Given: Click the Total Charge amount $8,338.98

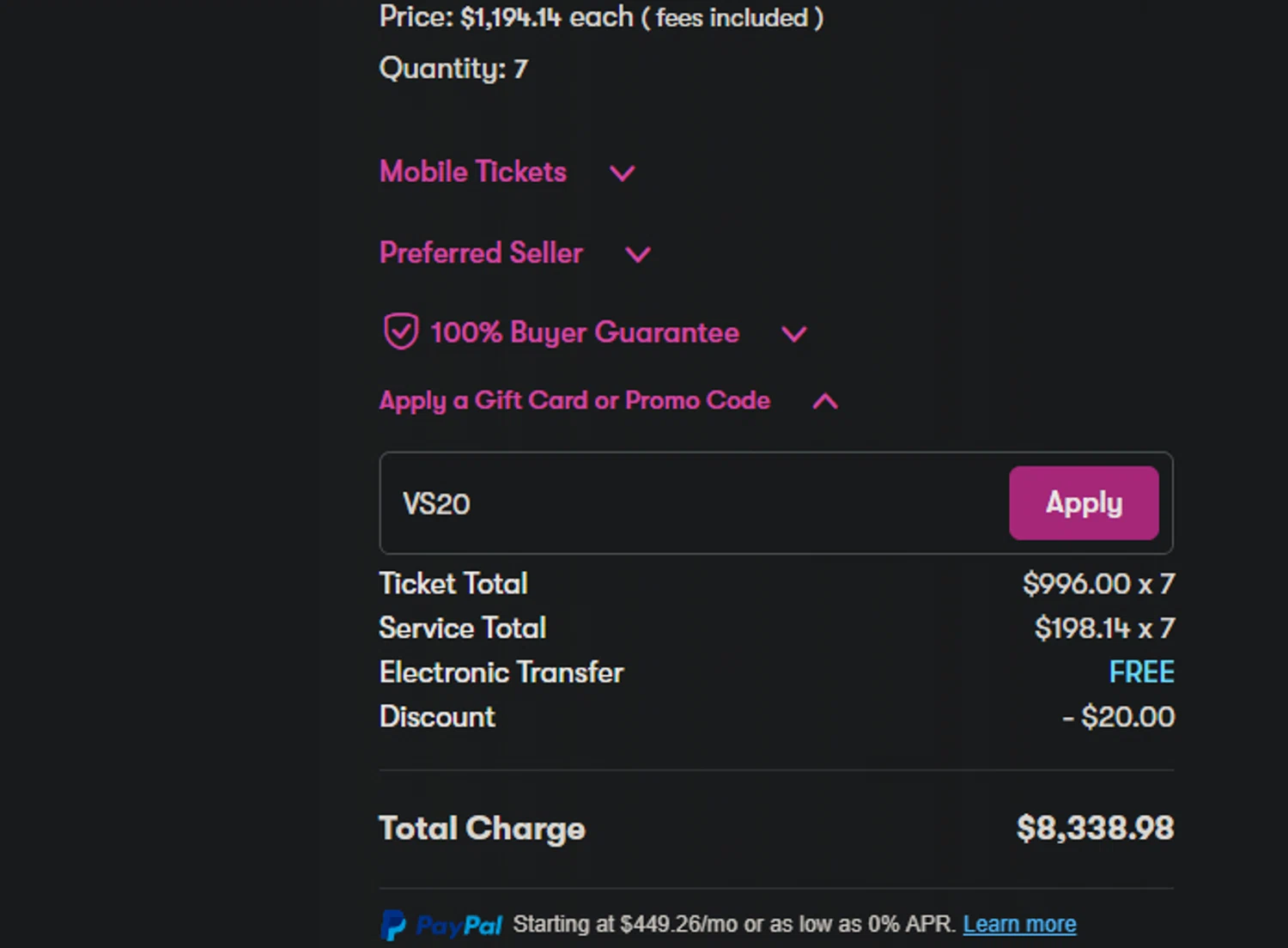Looking at the screenshot, I should (x=1095, y=828).
